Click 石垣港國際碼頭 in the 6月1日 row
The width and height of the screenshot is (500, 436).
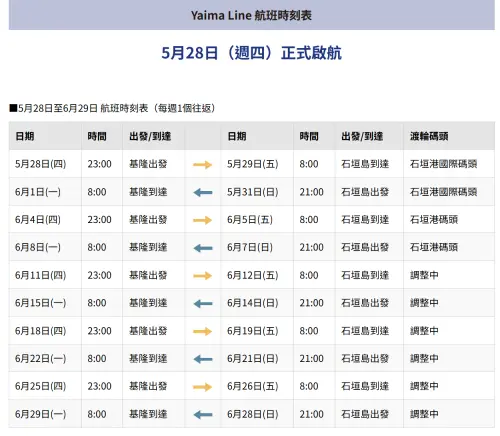point(443,192)
